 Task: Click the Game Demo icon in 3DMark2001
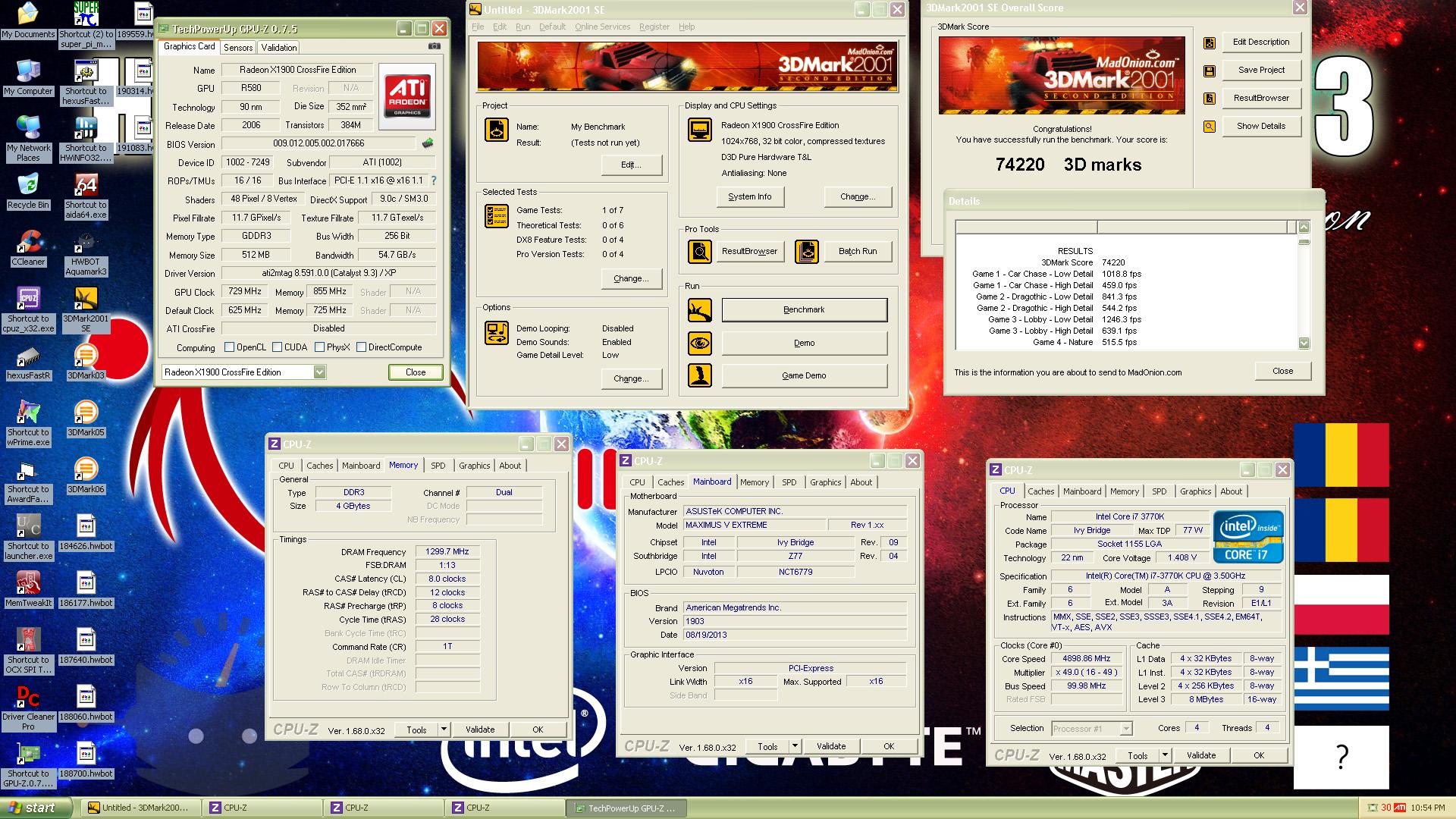click(700, 375)
